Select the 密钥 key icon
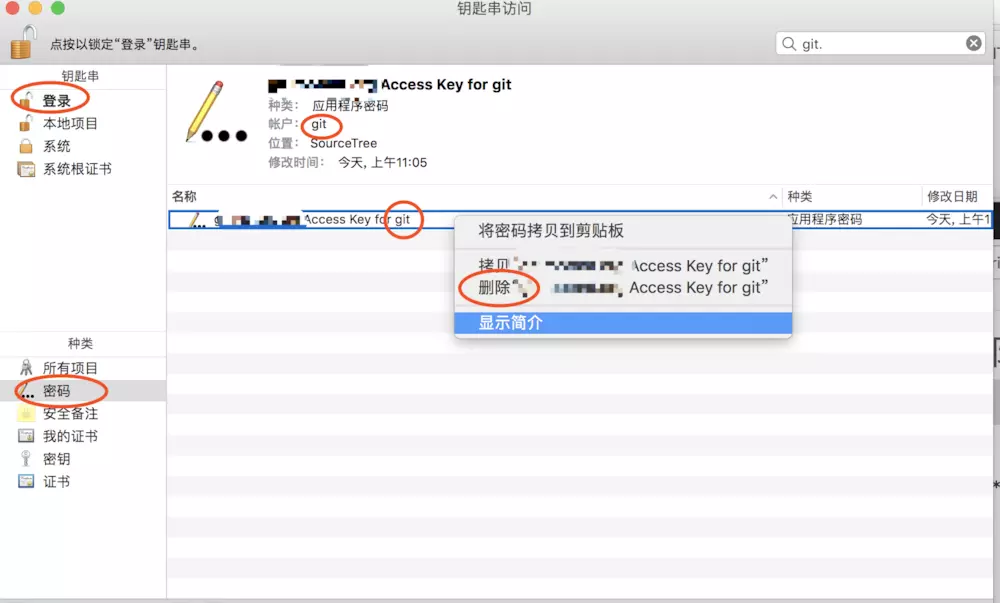 pos(26,458)
